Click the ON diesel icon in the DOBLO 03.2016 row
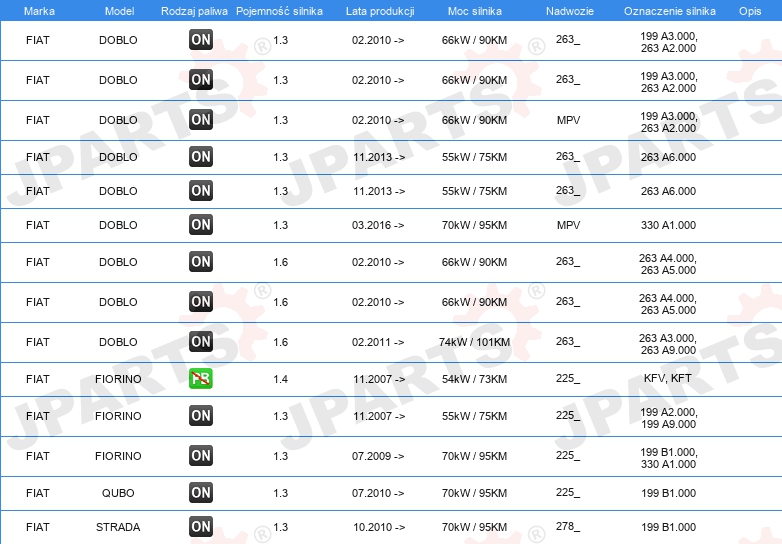This screenshot has width=782, height=544. click(201, 225)
